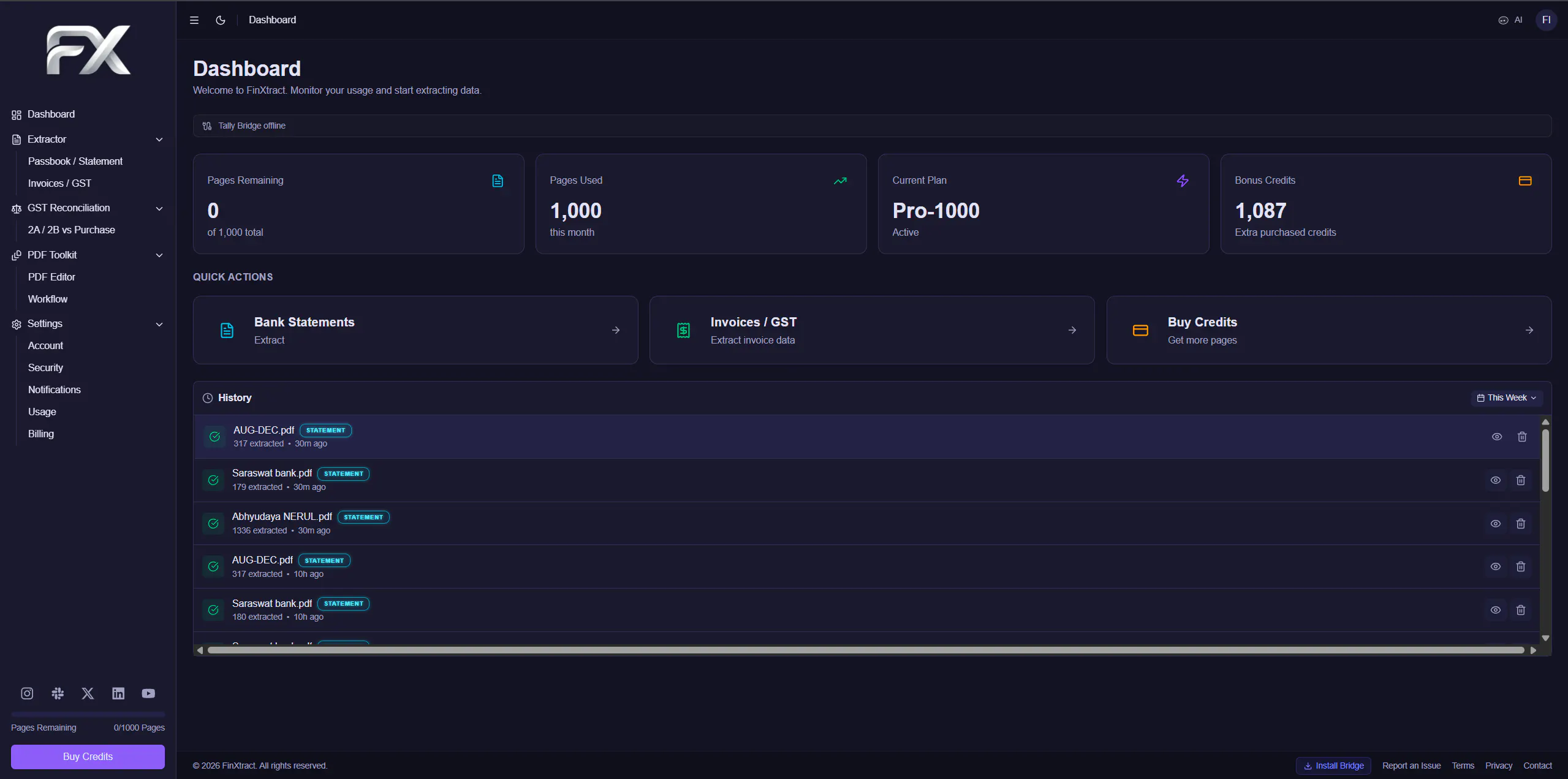Image resolution: width=1568 pixels, height=779 pixels.
Task: Open Report an Issue link
Action: click(1412, 766)
